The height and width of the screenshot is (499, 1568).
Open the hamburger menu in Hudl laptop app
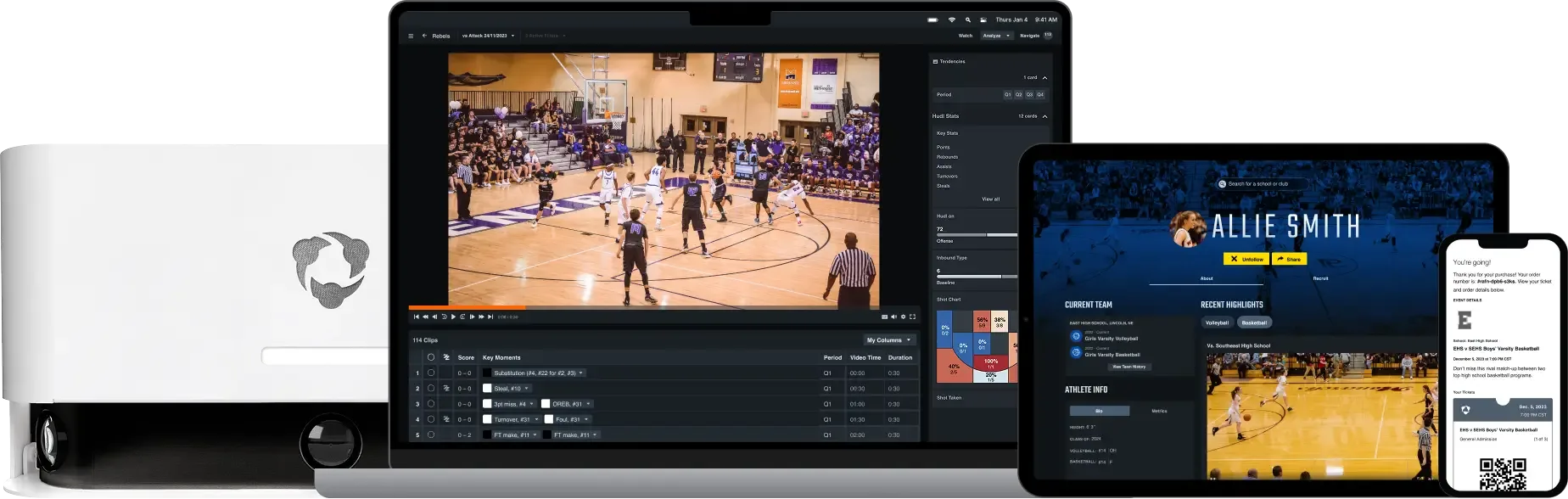pos(411,36)
